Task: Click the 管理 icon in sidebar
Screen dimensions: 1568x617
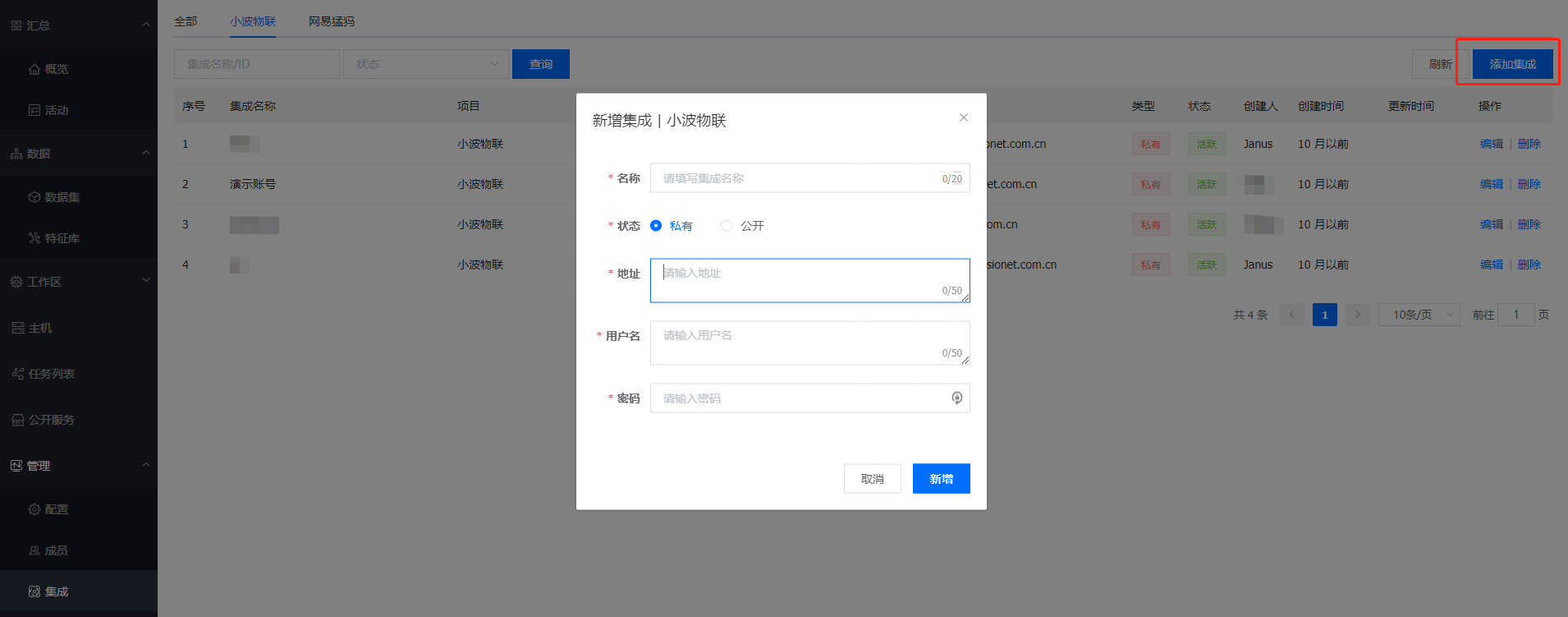Action: click(16, 466)
